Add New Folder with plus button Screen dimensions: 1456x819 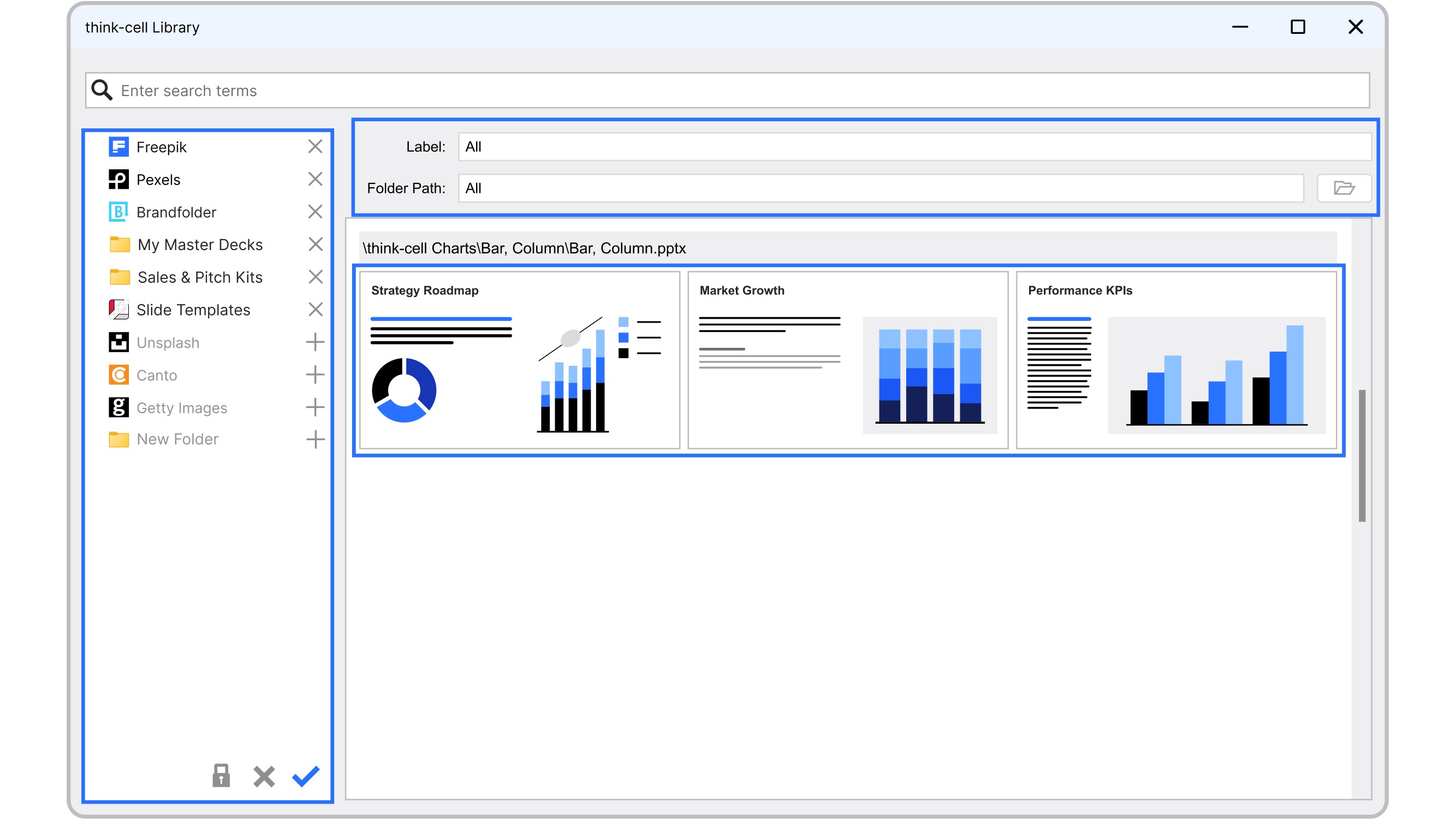pyautogui.click(x=316, y=439)
